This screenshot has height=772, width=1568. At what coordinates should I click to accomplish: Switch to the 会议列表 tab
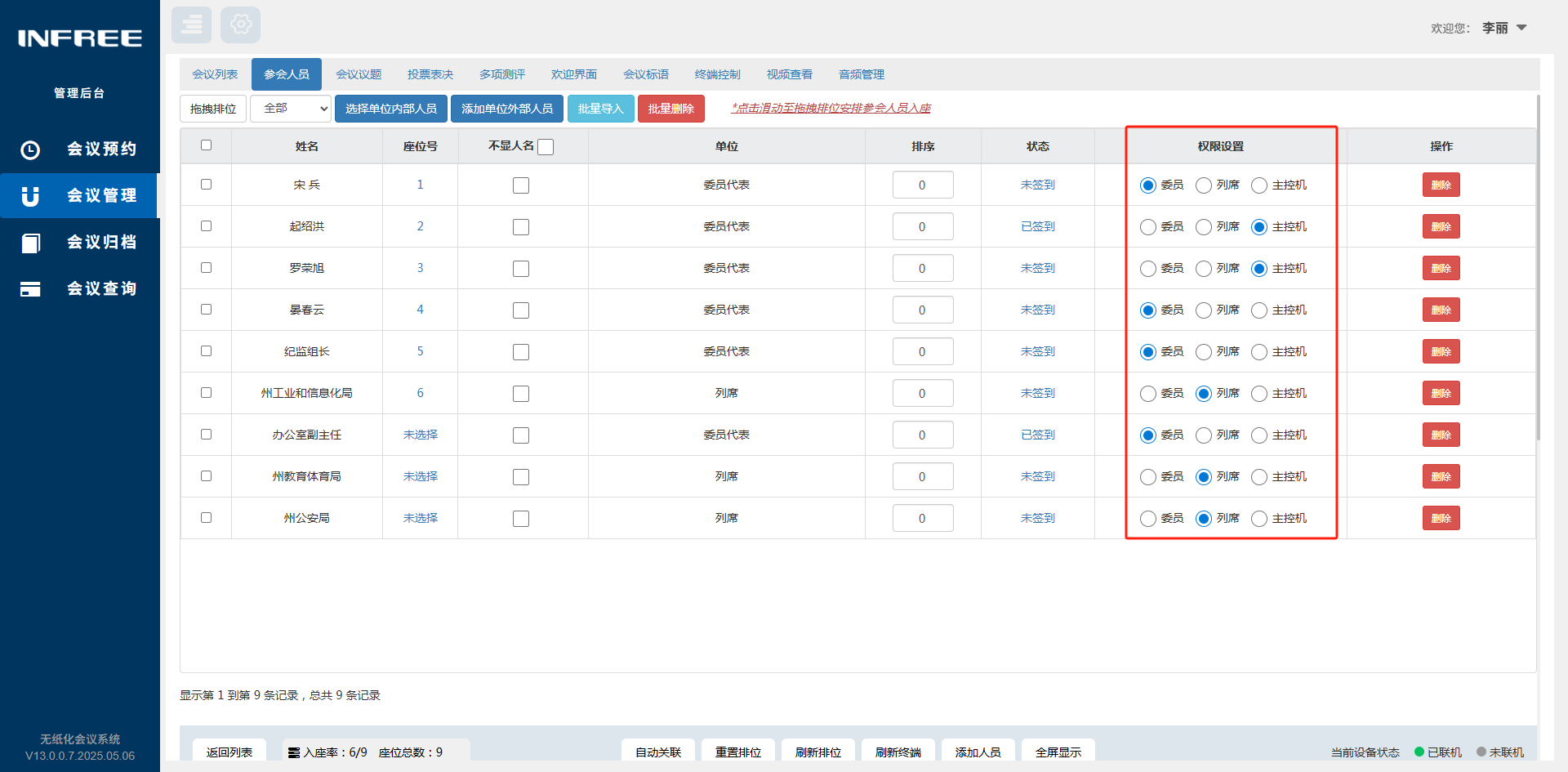(x=215, y=74)
